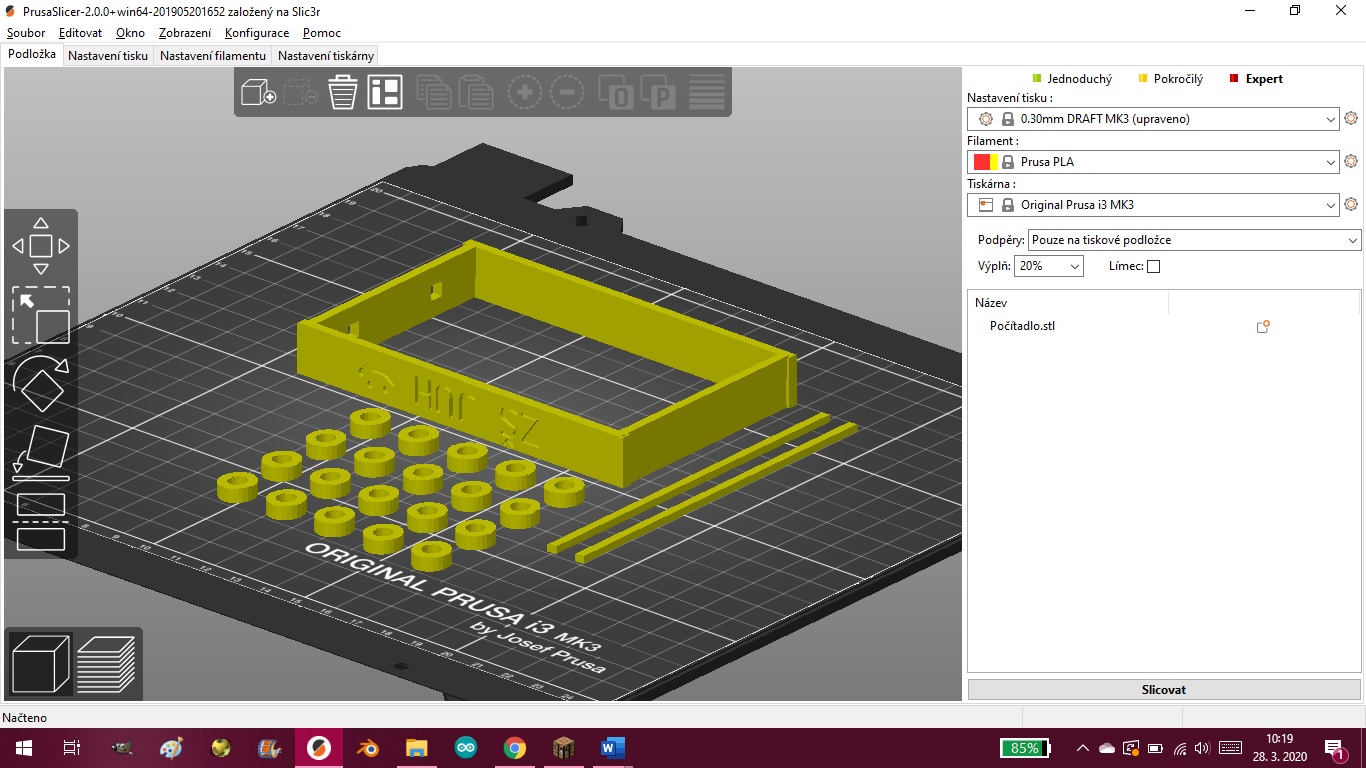The image size is (1366, 768).
Task: Switch to the Nastavení filamentu tab
Action: [x=213, y=56]
